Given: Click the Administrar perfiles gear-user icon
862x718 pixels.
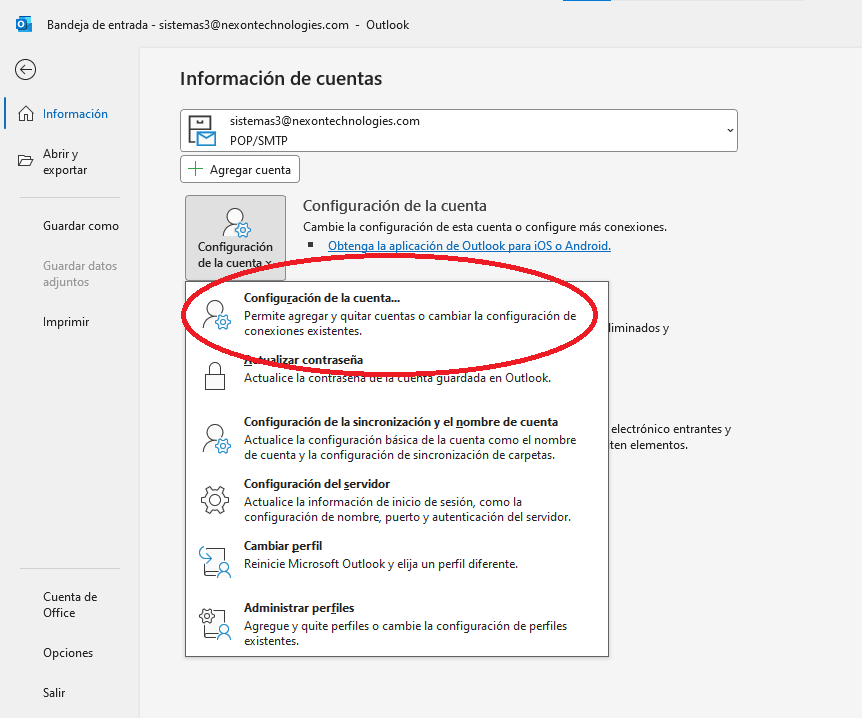Looking at the screenshot, I should point(215,624).
